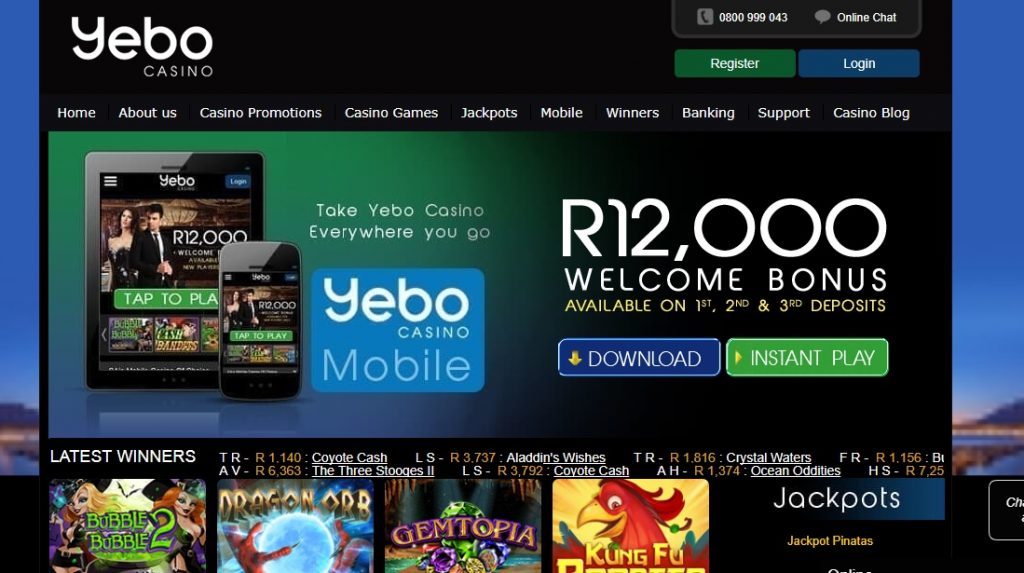Open the Kung Fu Rooster game tile
Image resolution: width=1024 pixels, height=573 pixels.
pyautogui.click(x=631, y=526)
